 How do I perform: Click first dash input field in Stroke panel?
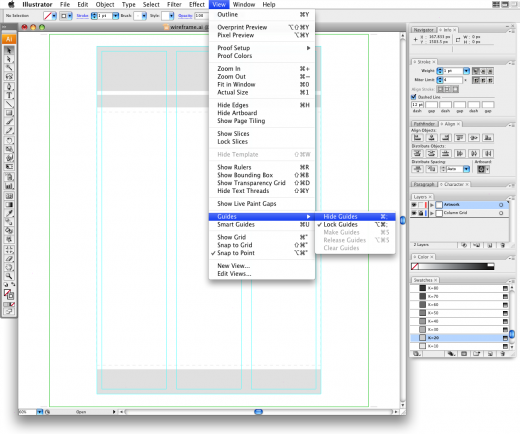click(x=417, y=105)
